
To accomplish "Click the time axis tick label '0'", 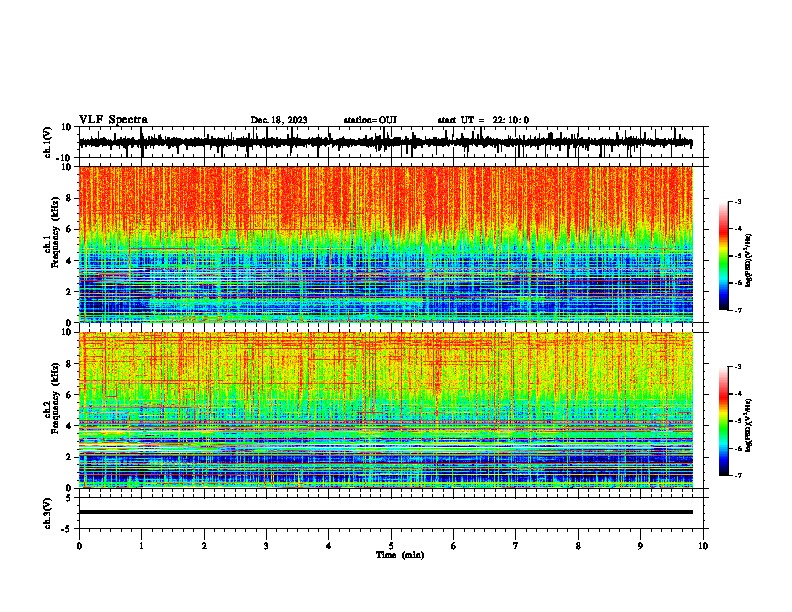I will pyautogui.click(x=79, y=546).
